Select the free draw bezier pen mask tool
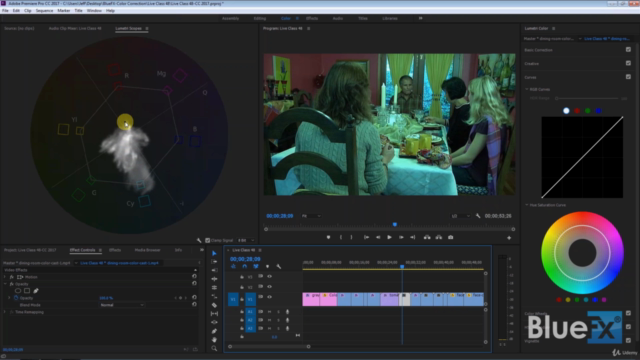Image resolution: width=640 pixels, height=360 pixels. pyautogui.click(x=36, y=291)
